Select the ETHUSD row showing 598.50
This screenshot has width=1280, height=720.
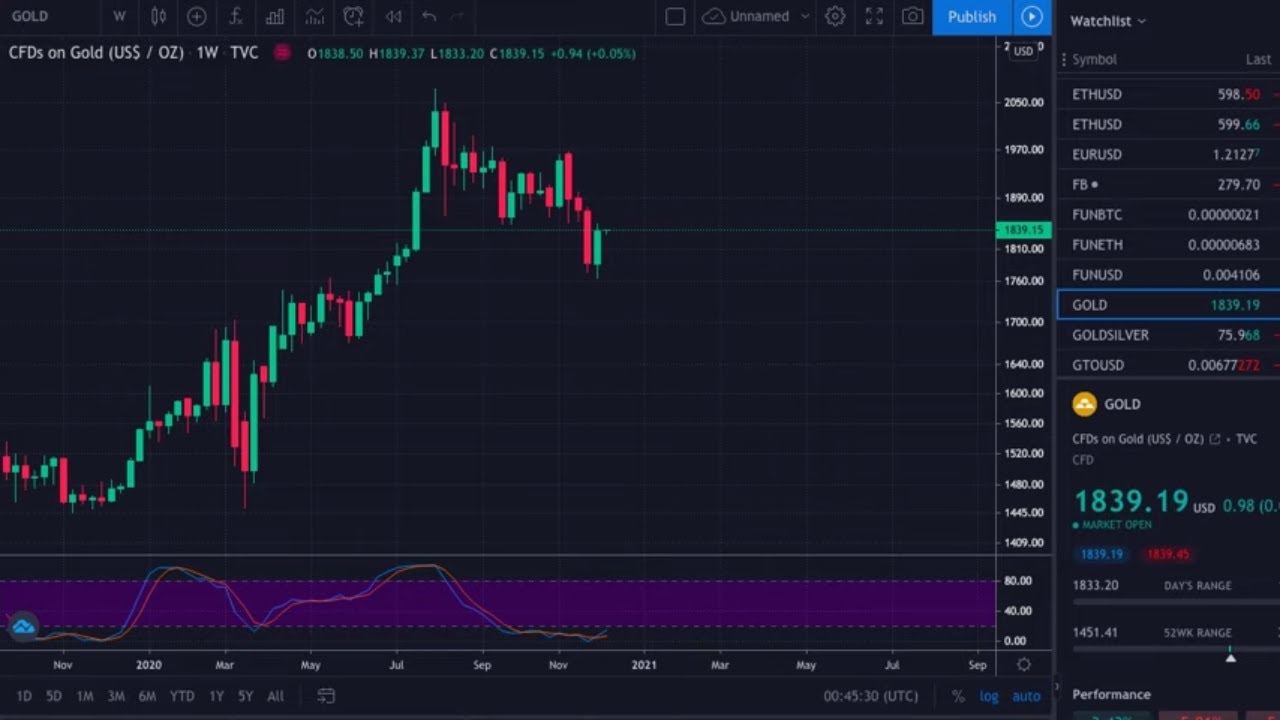(x=1168, y=94)
